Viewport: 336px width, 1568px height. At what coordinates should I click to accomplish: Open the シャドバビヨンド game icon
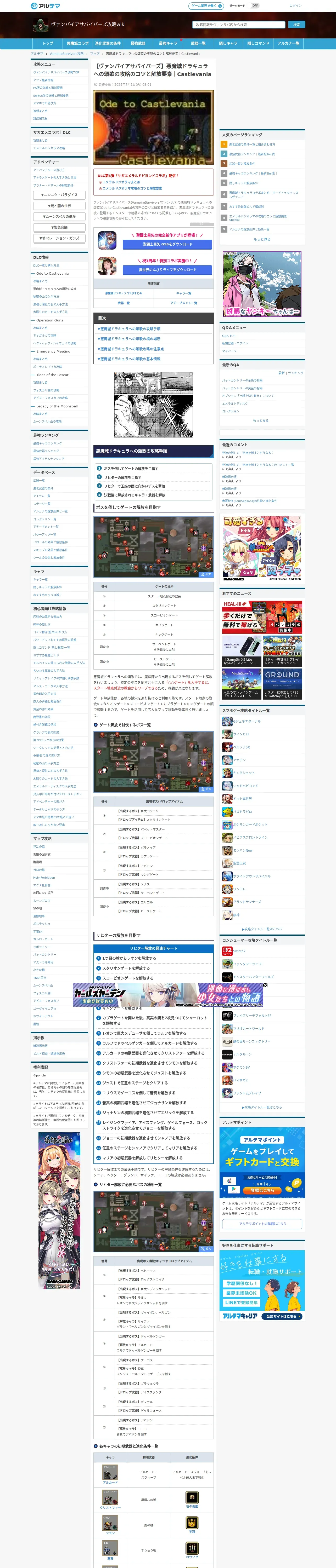click(227, 786)
